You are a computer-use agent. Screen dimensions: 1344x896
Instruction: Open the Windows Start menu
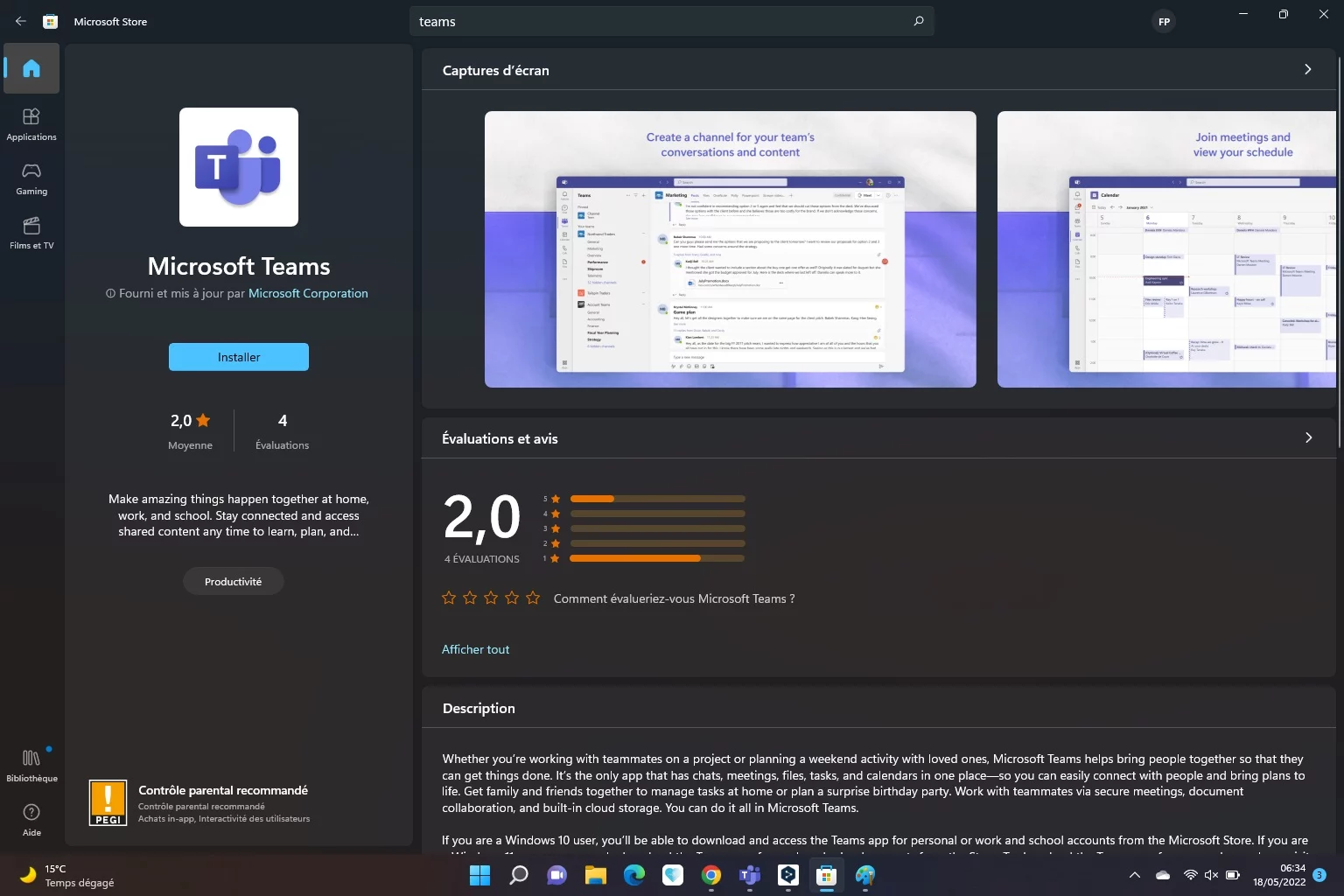[x=480, y=875]
